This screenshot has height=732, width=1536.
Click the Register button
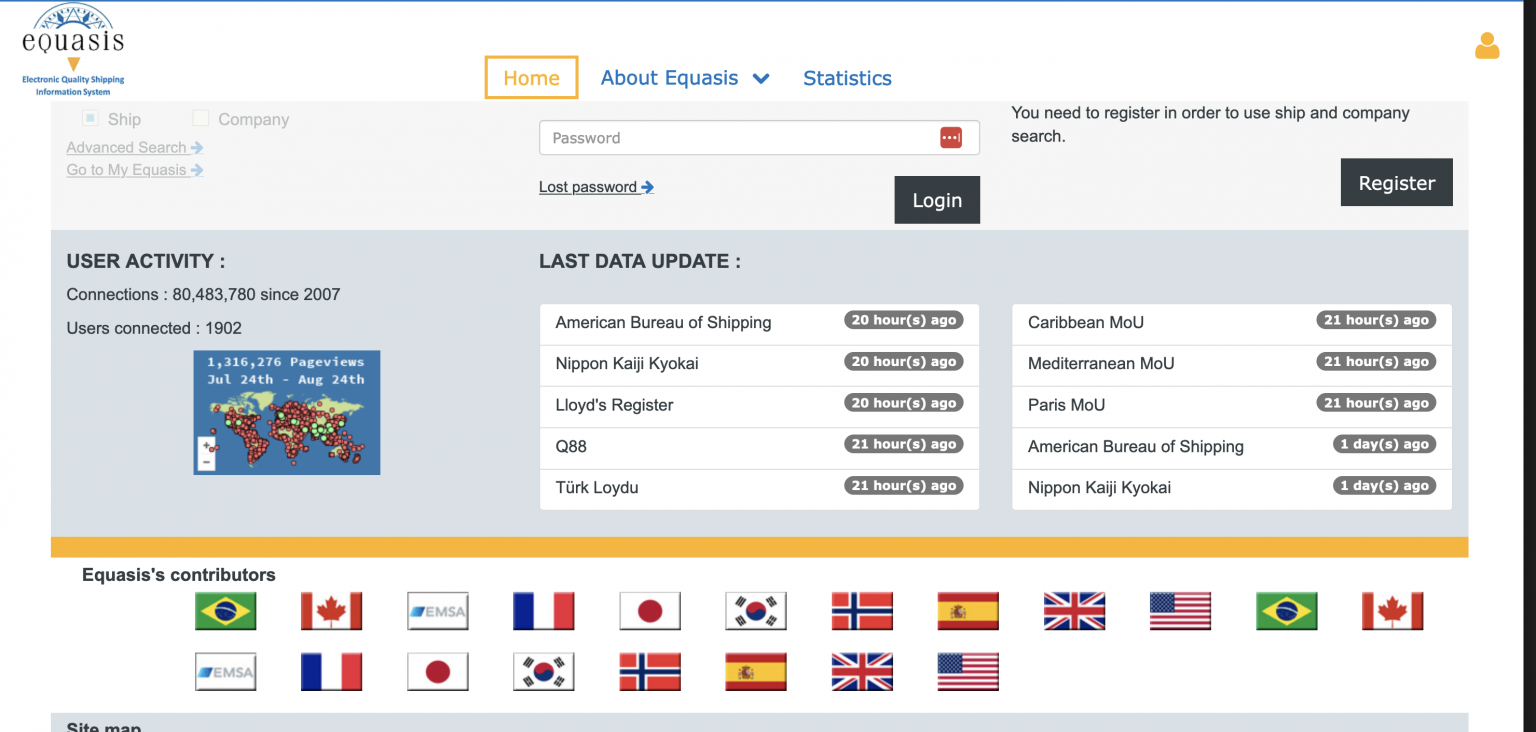click(1396, 182)
